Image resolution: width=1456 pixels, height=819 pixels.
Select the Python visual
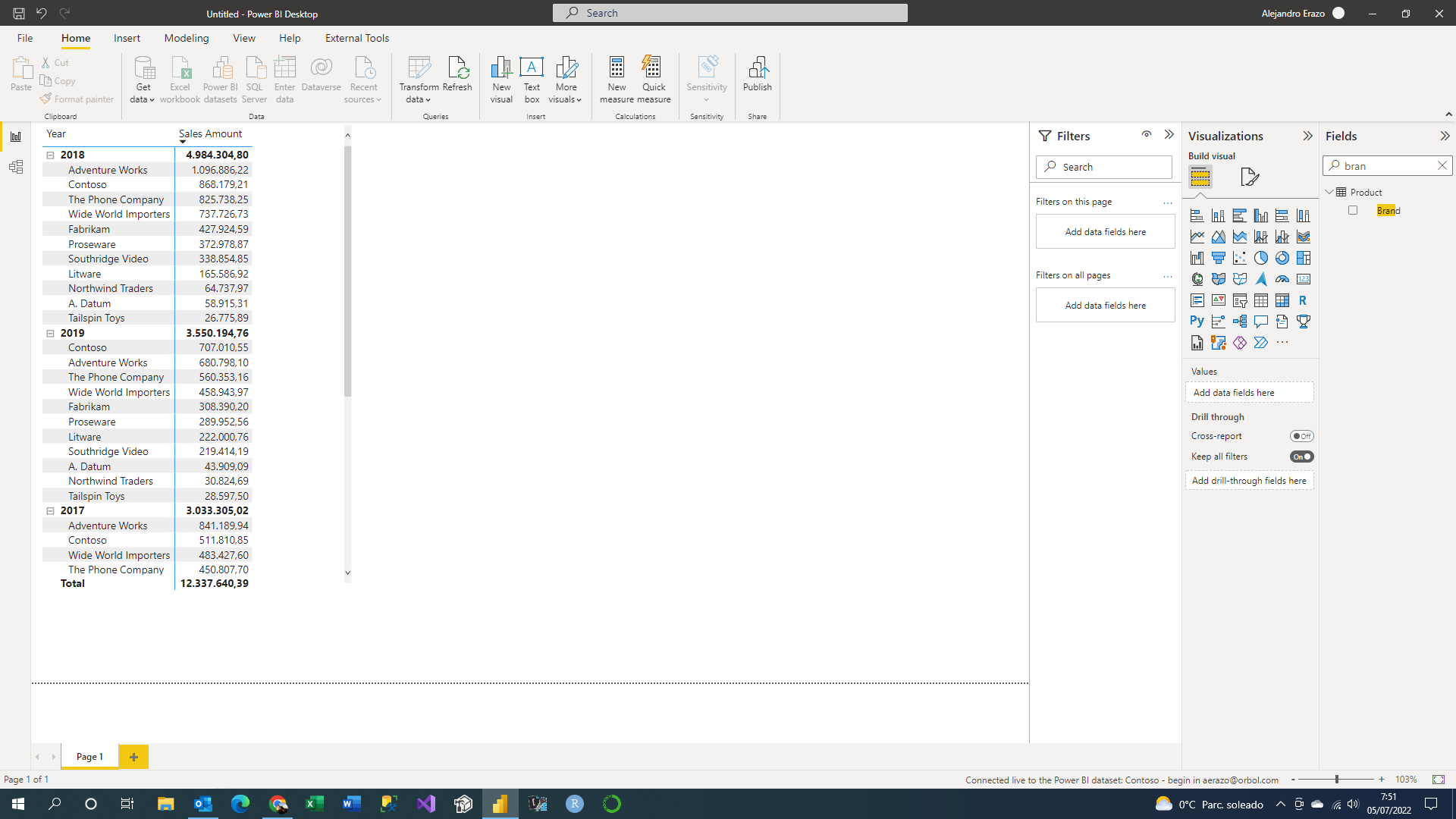click(x=1197, y=322)
